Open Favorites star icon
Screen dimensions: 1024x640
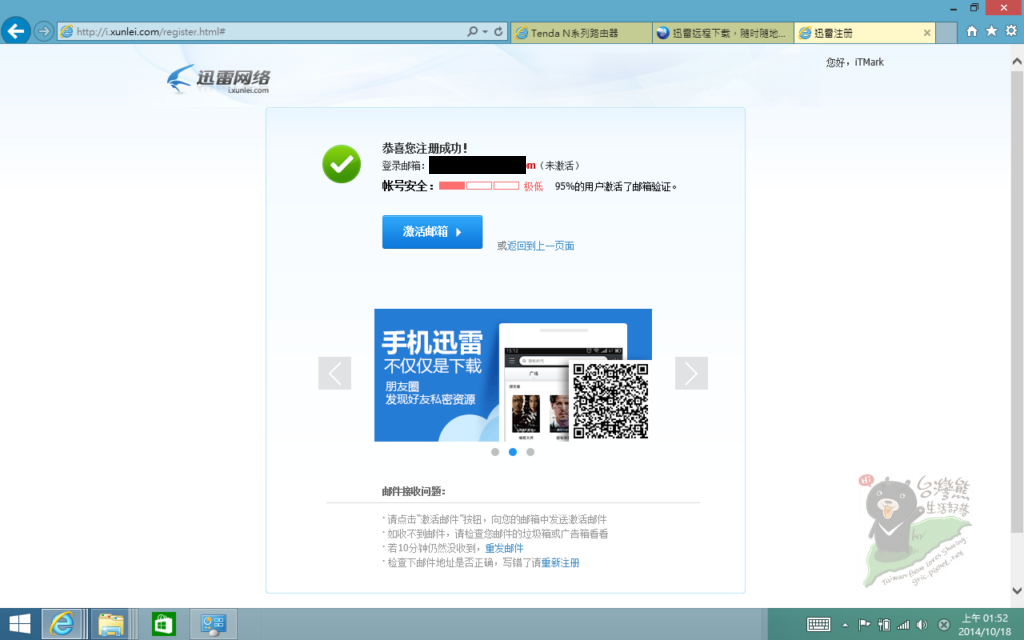coord(991,31)
